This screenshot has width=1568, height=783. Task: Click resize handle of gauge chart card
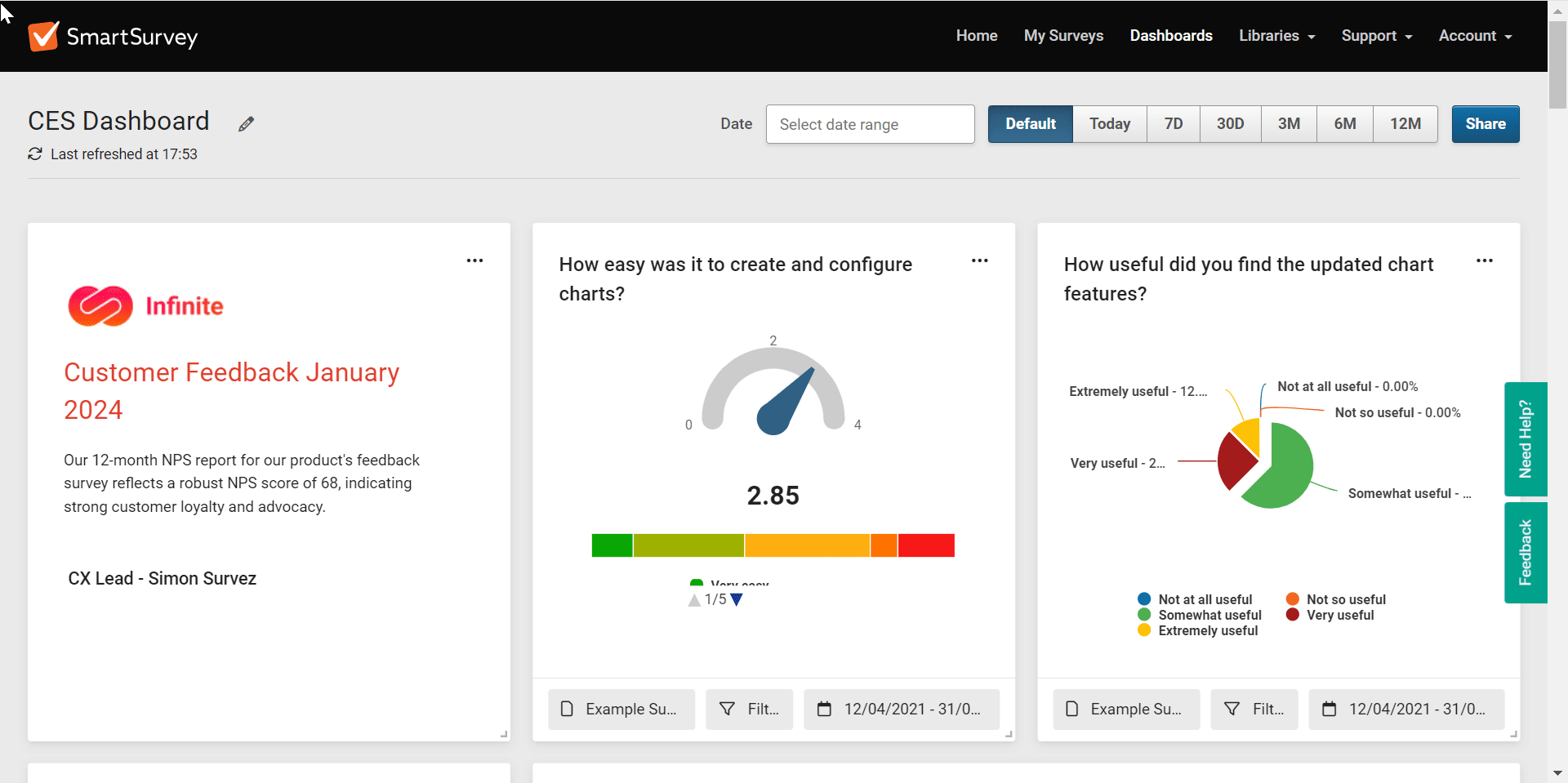(1009, 735)
